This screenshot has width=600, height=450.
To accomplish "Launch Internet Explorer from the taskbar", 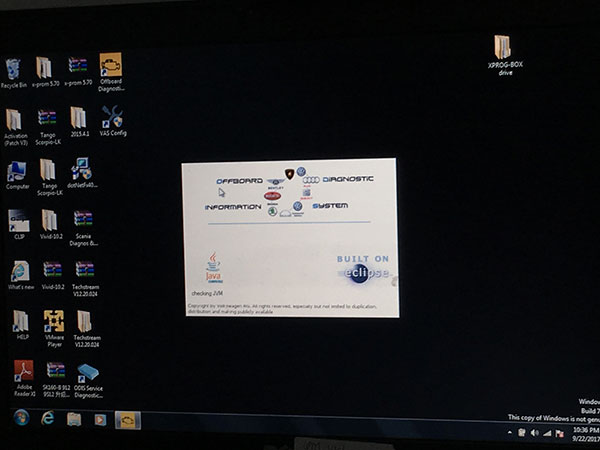I will 47,418.
